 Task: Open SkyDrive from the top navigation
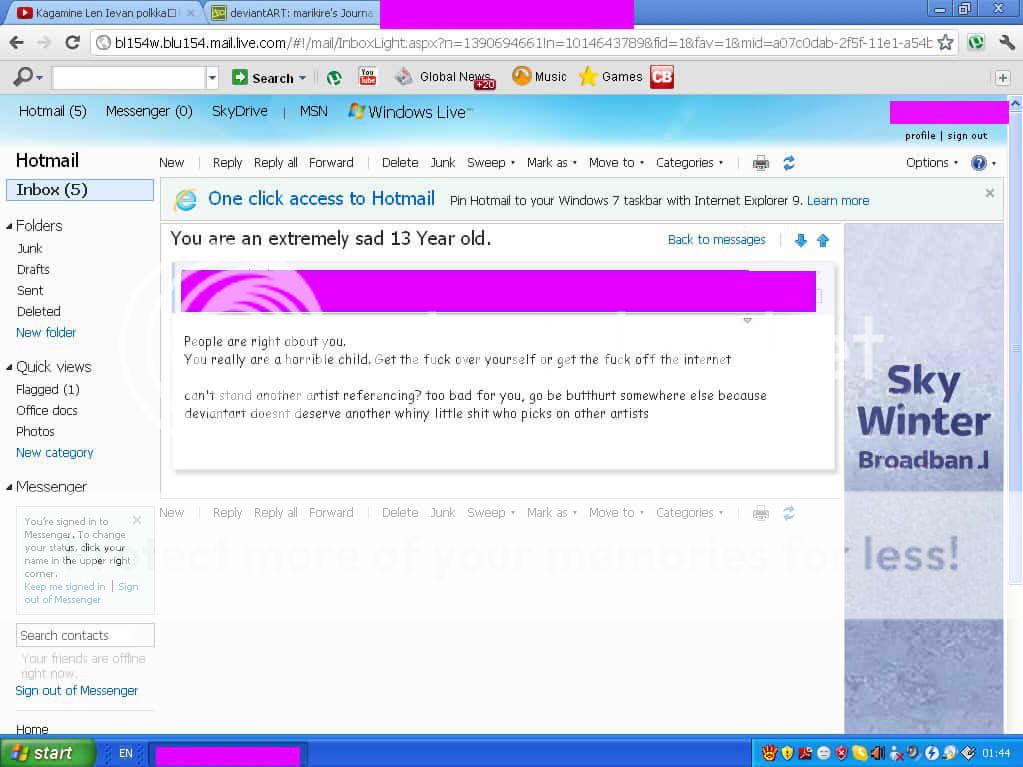(x=239, y=111)
